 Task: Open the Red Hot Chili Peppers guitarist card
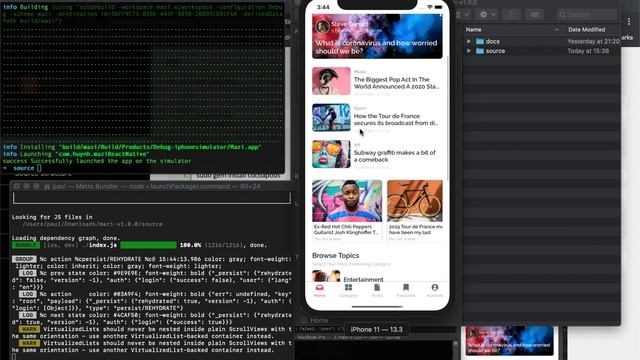[x=347, y=211]
